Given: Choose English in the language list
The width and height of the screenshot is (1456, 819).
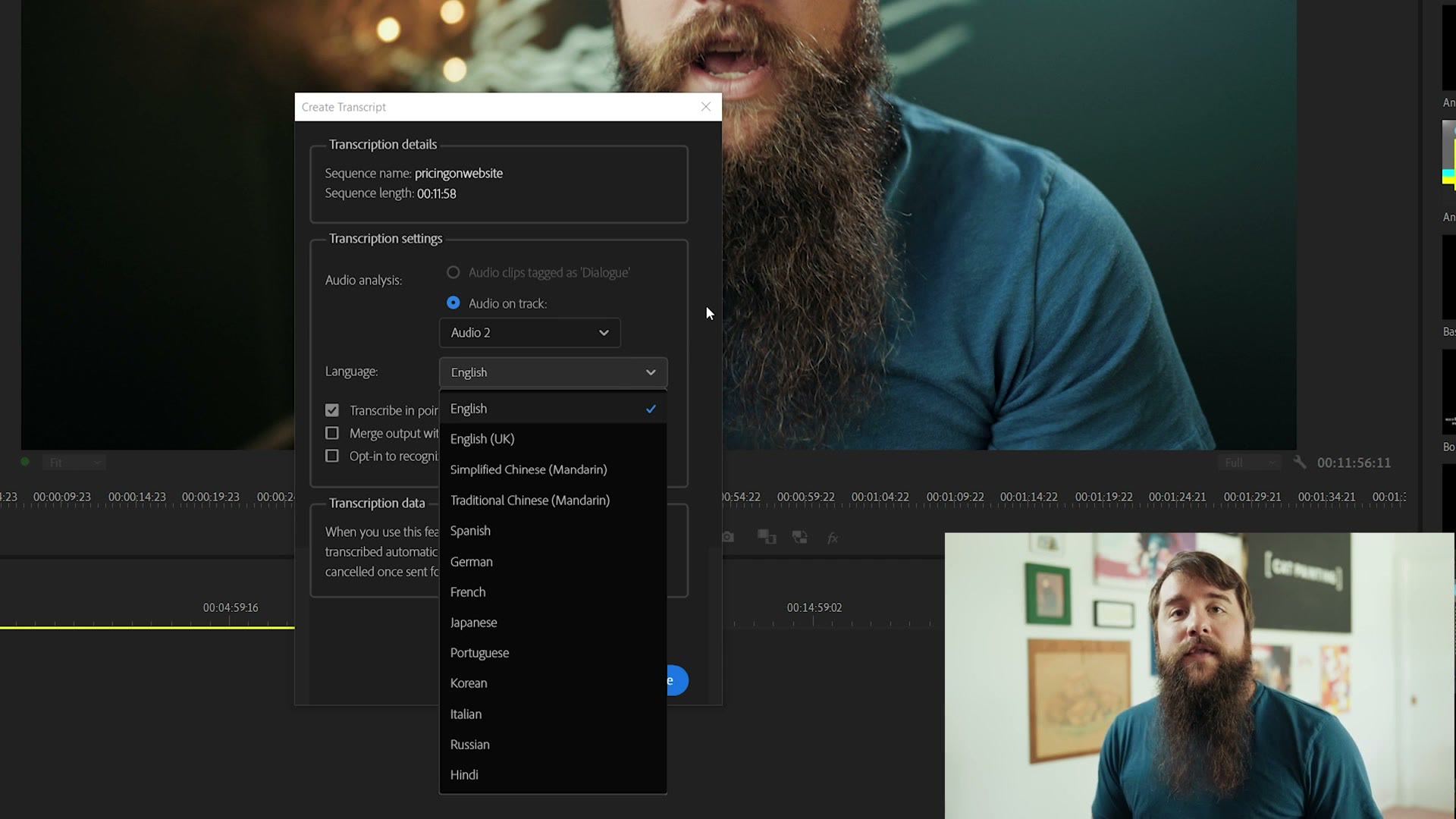Looking at the screenshot, I should click(554, 409).
